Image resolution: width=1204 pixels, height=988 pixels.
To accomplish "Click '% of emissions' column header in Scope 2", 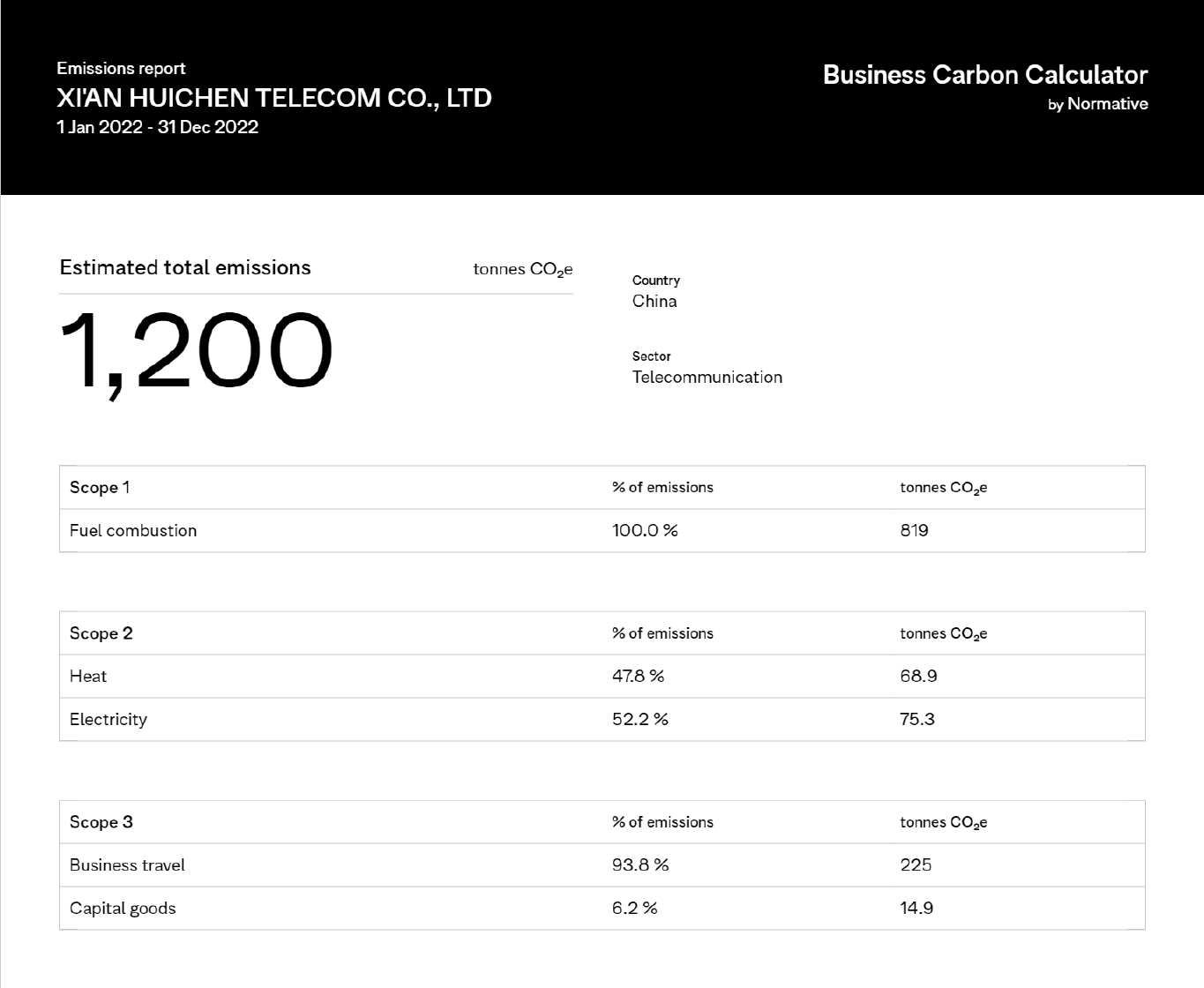I will pos(662,633).
